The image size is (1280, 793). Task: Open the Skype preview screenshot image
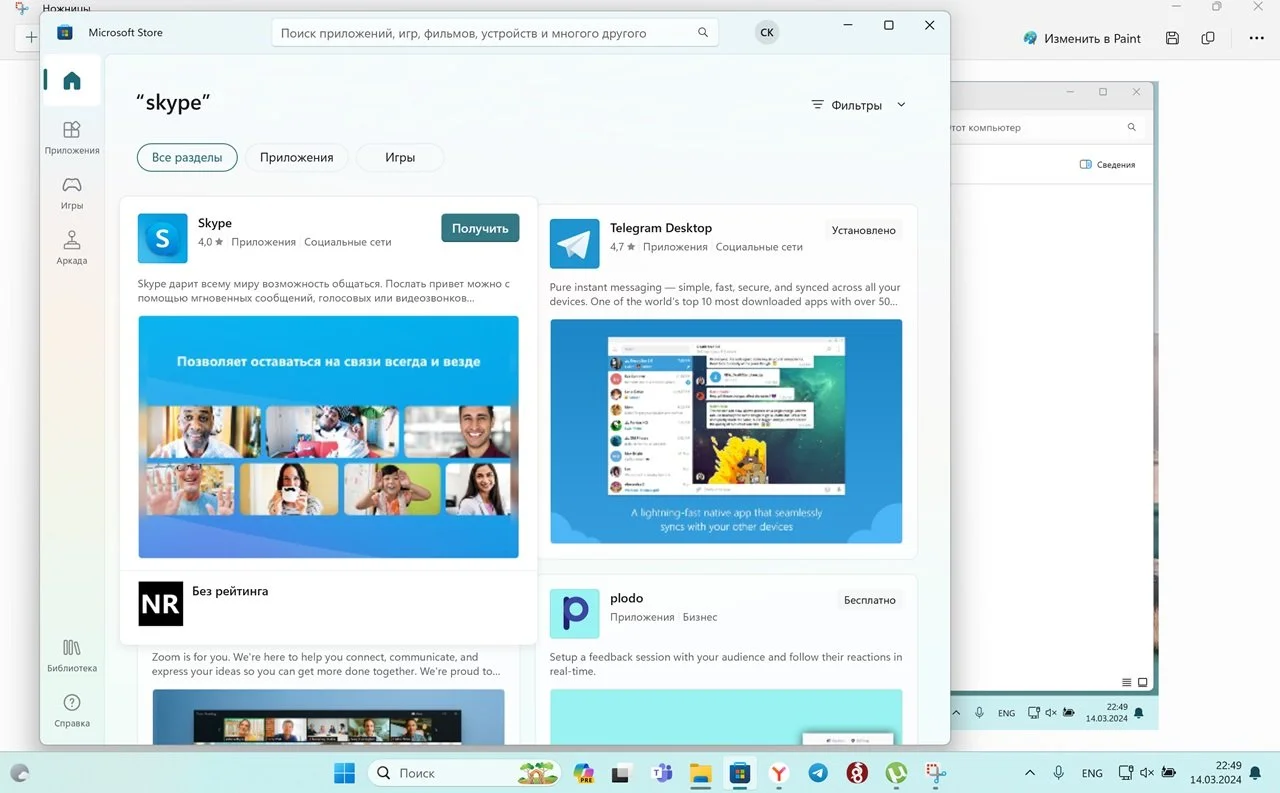pyautogui.click(x=328, y=437)
